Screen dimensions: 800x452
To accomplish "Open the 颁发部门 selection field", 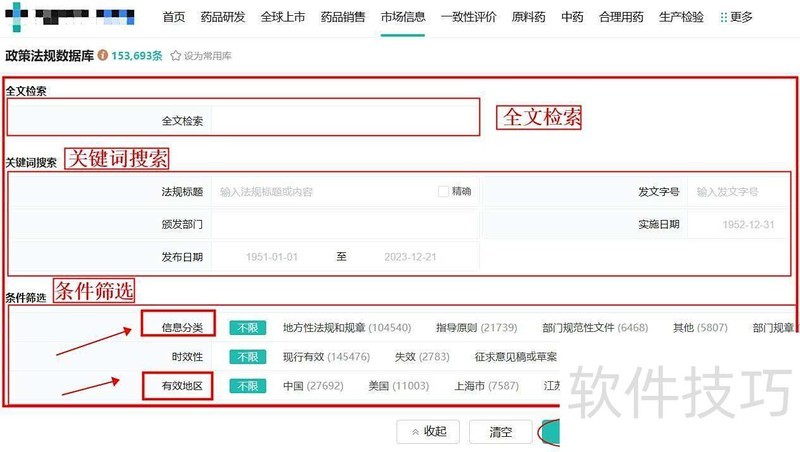I will (343, 224).
